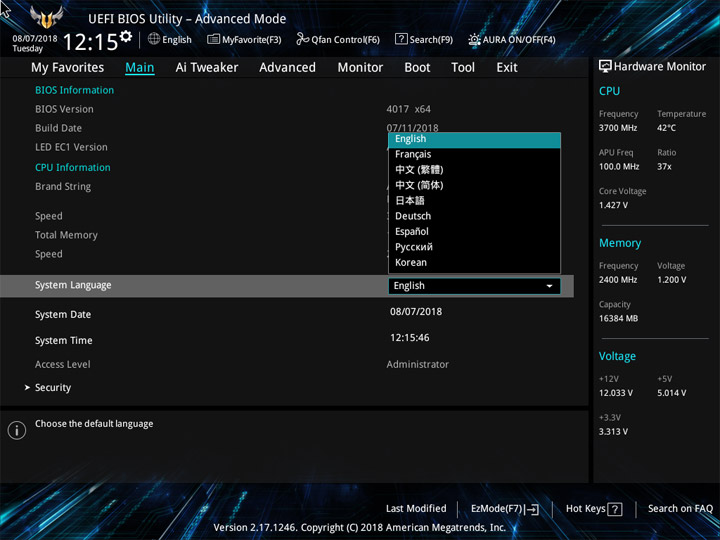Image resolution: width=720 pixels, height=540 pixels.
Task: Click the globe language icon
Action: pyautogui.click(x=154, y=39)
